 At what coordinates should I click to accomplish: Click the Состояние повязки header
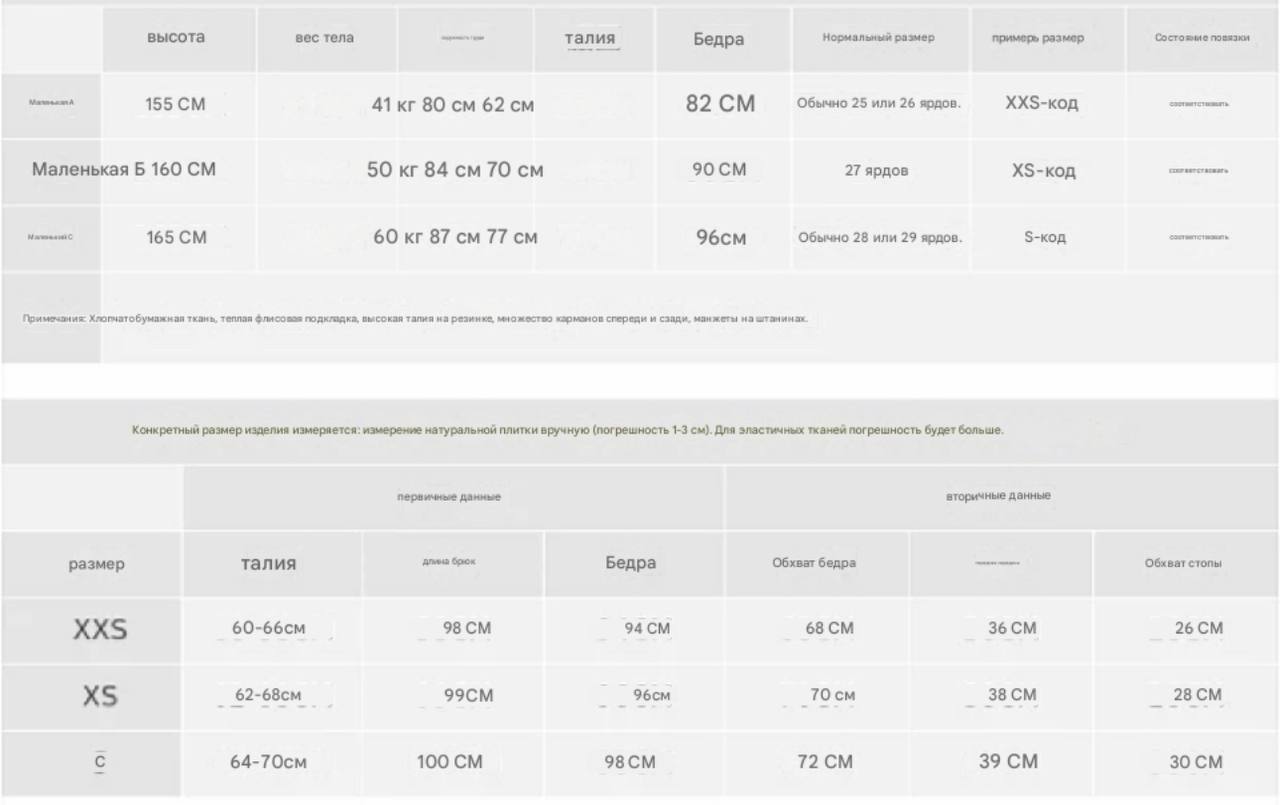coord(1202,38)
